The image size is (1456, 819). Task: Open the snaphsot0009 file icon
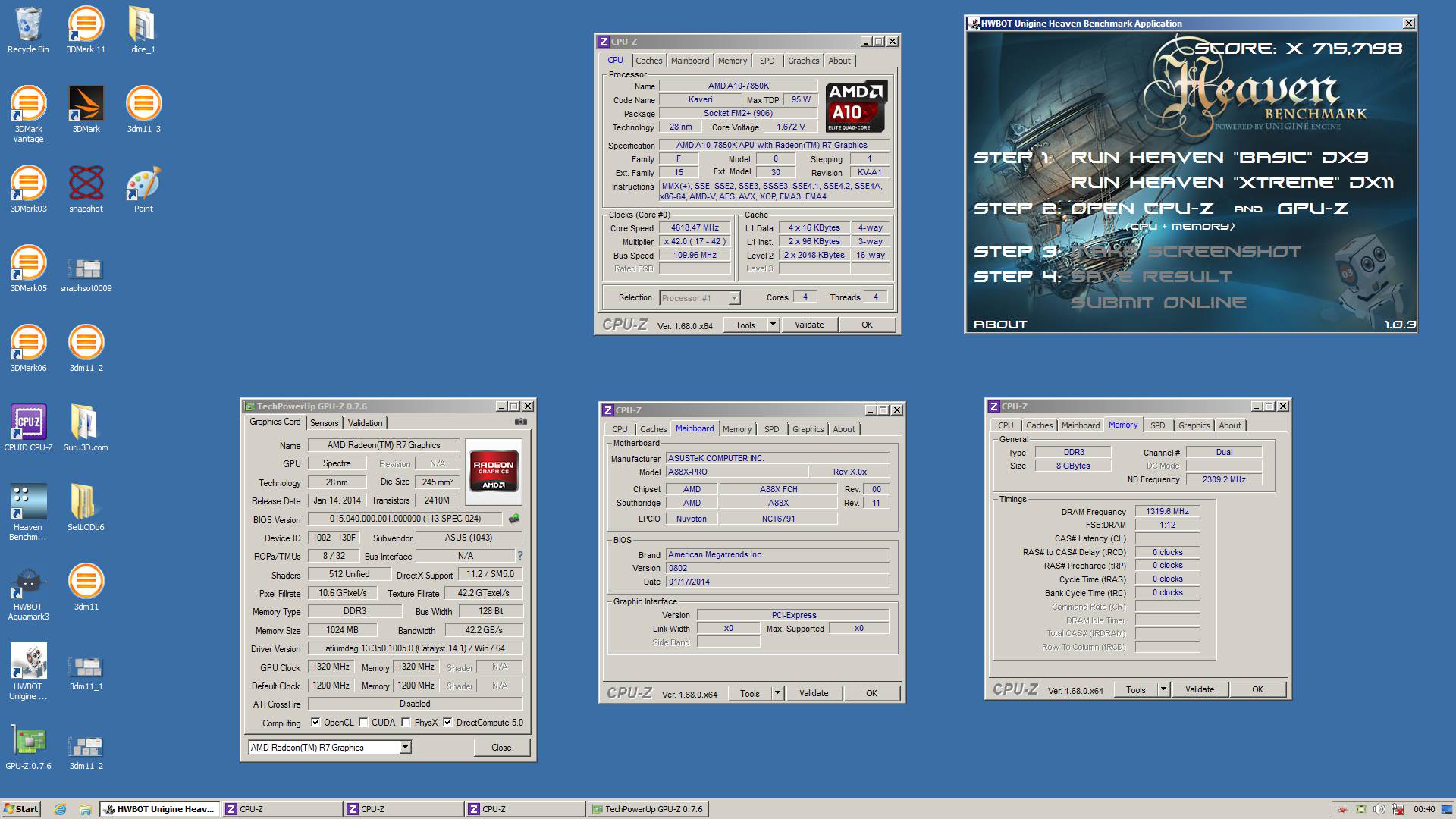click(86, 273)
